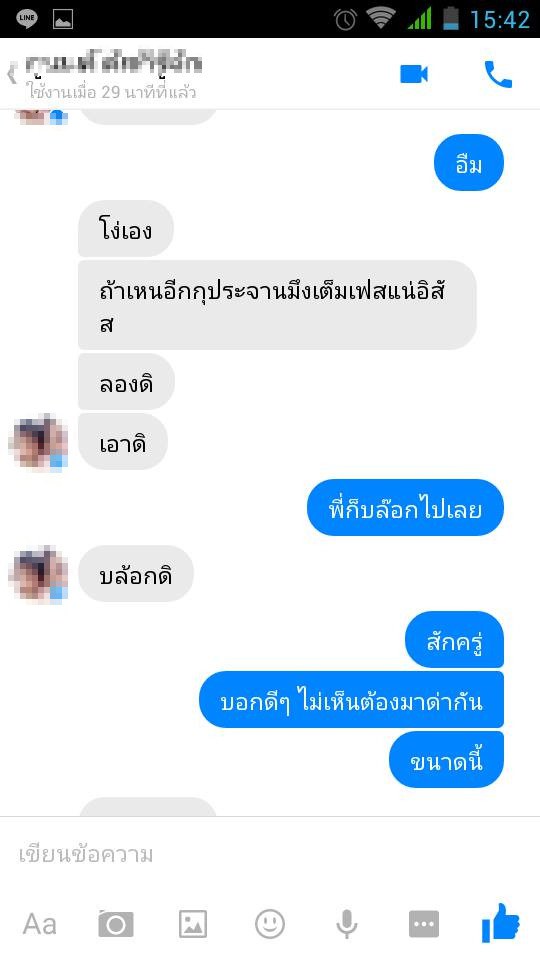Tap the เขียนข้อความ message input field
Image resolution: width=540 pixels, height=960 pixels.
270,854
